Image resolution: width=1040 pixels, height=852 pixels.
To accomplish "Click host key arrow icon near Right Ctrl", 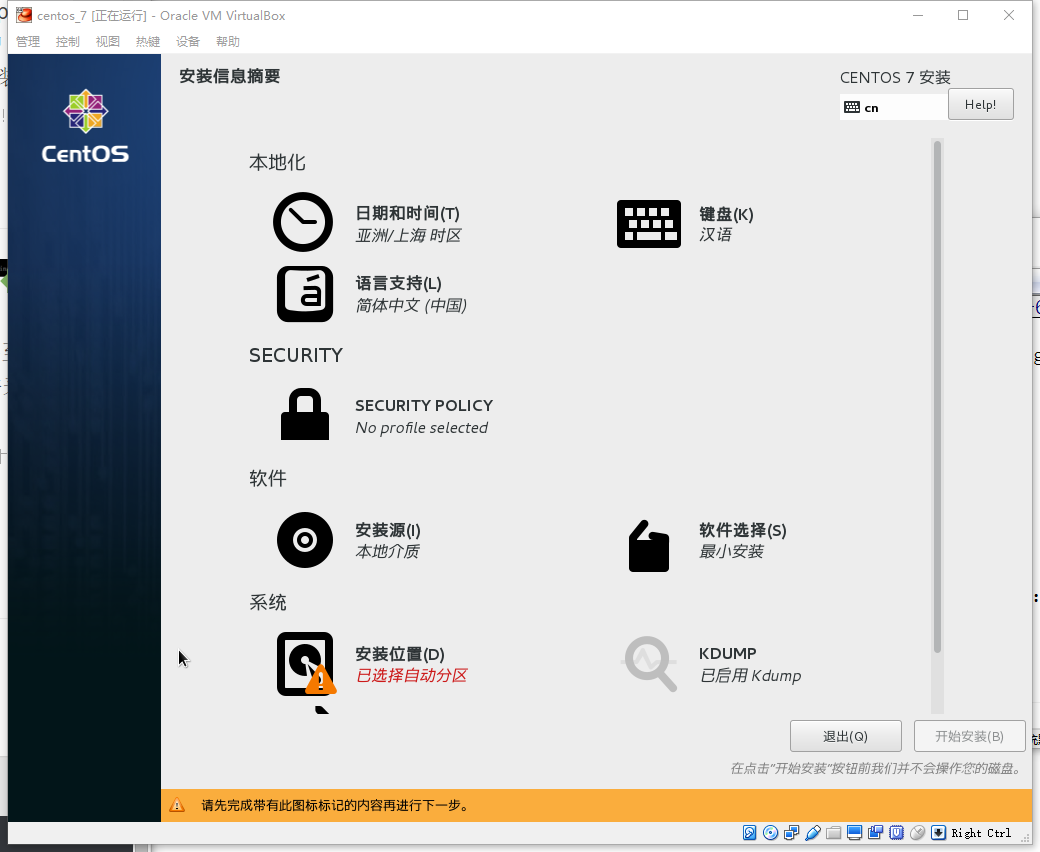I will click(x=939, y=833).
